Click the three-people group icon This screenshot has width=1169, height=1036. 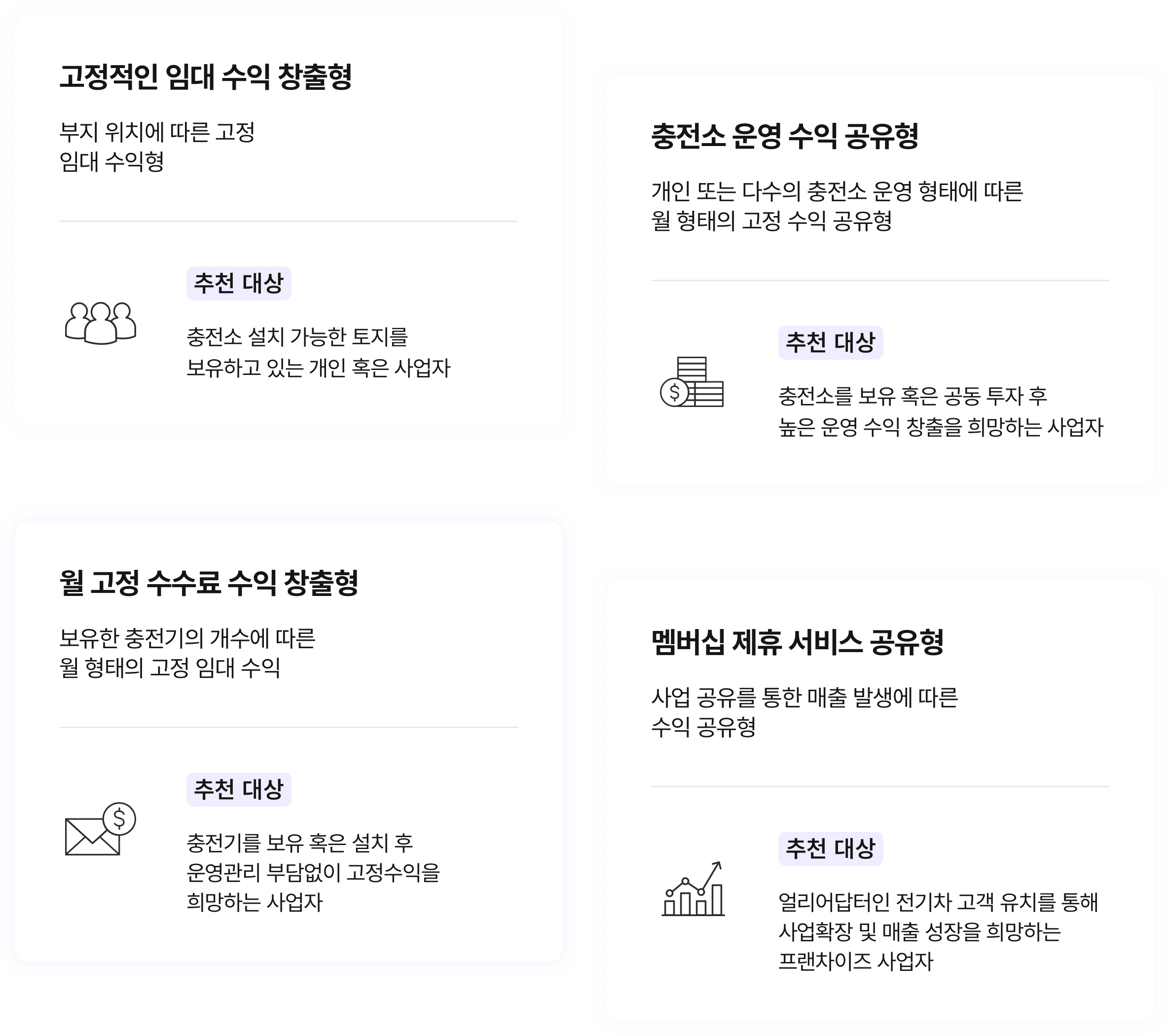point(101,323)
